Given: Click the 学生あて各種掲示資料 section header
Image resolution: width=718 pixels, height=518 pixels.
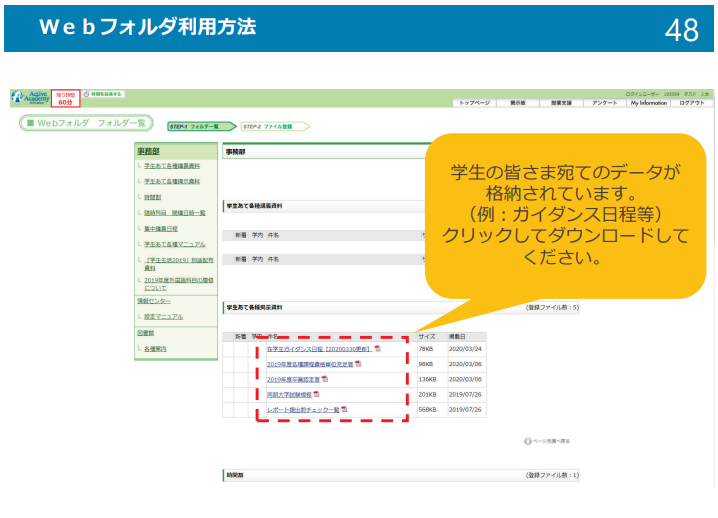Looking at the screenshot, I should click(401, 307).
